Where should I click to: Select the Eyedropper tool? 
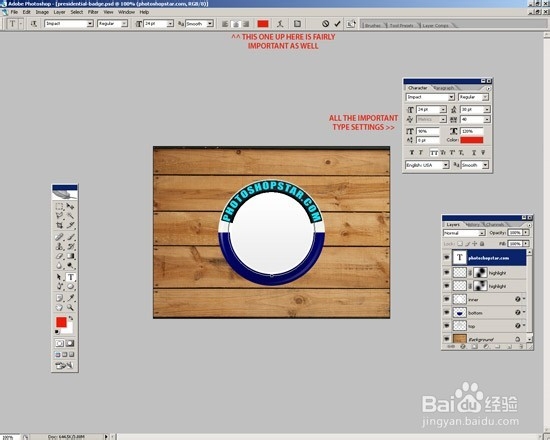click(71, 298)
